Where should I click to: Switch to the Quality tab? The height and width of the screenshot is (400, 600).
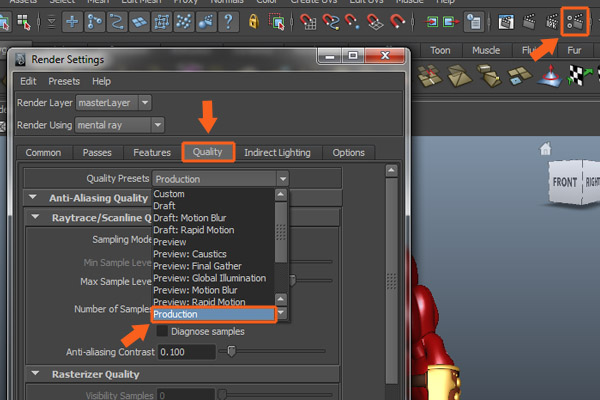[x=208, y=152]
